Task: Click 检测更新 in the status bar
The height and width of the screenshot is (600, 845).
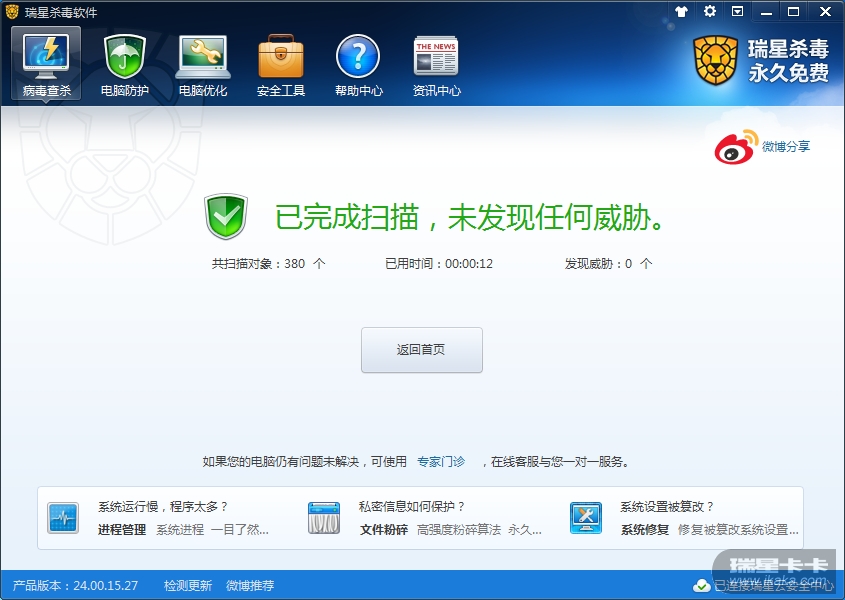Action: tap(188, 585)
